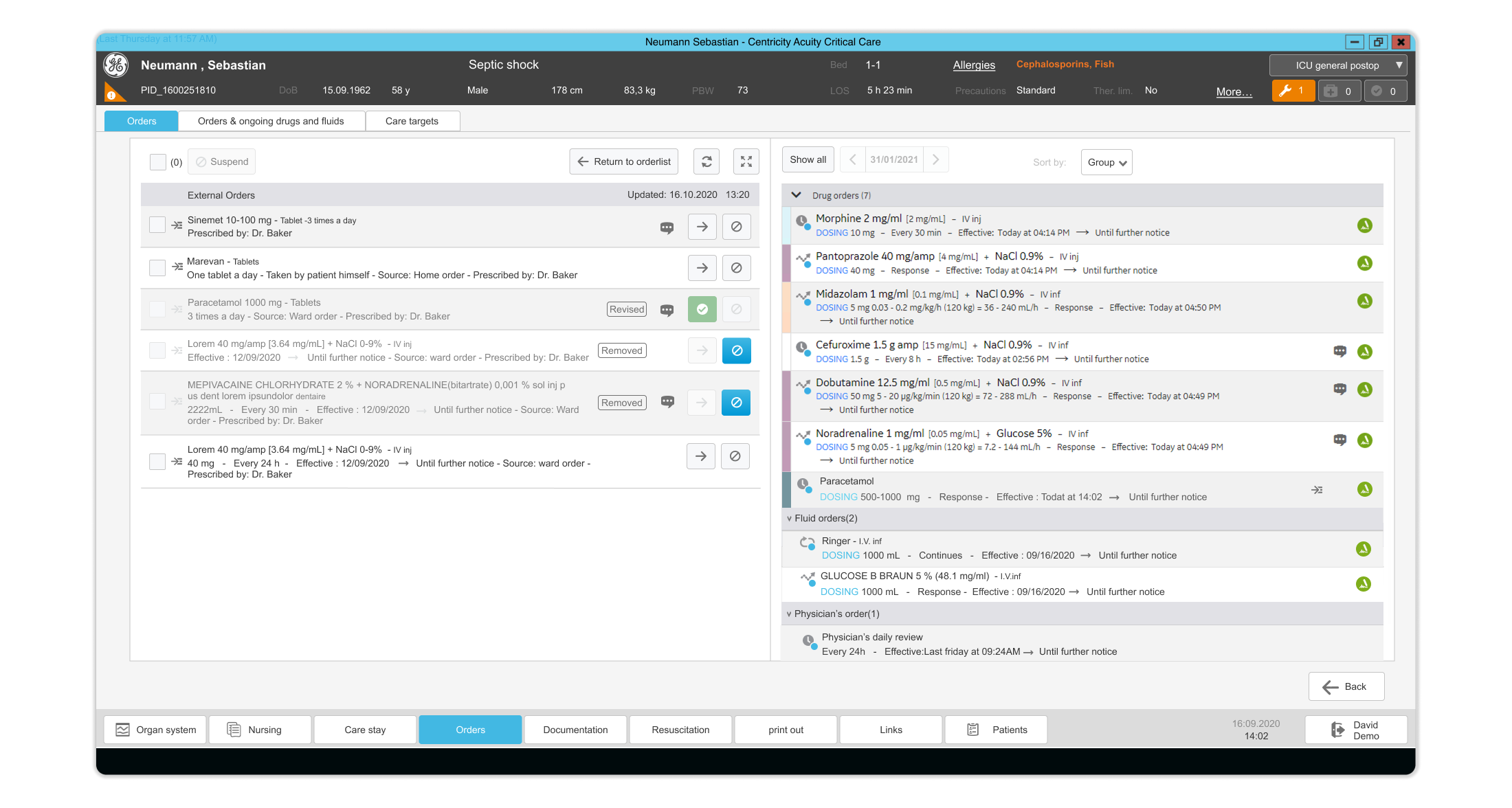The image size is (1512, 808).
Task: Switch to Orders & ongoing drugs and fluids tab
Action: pos(271,122)
